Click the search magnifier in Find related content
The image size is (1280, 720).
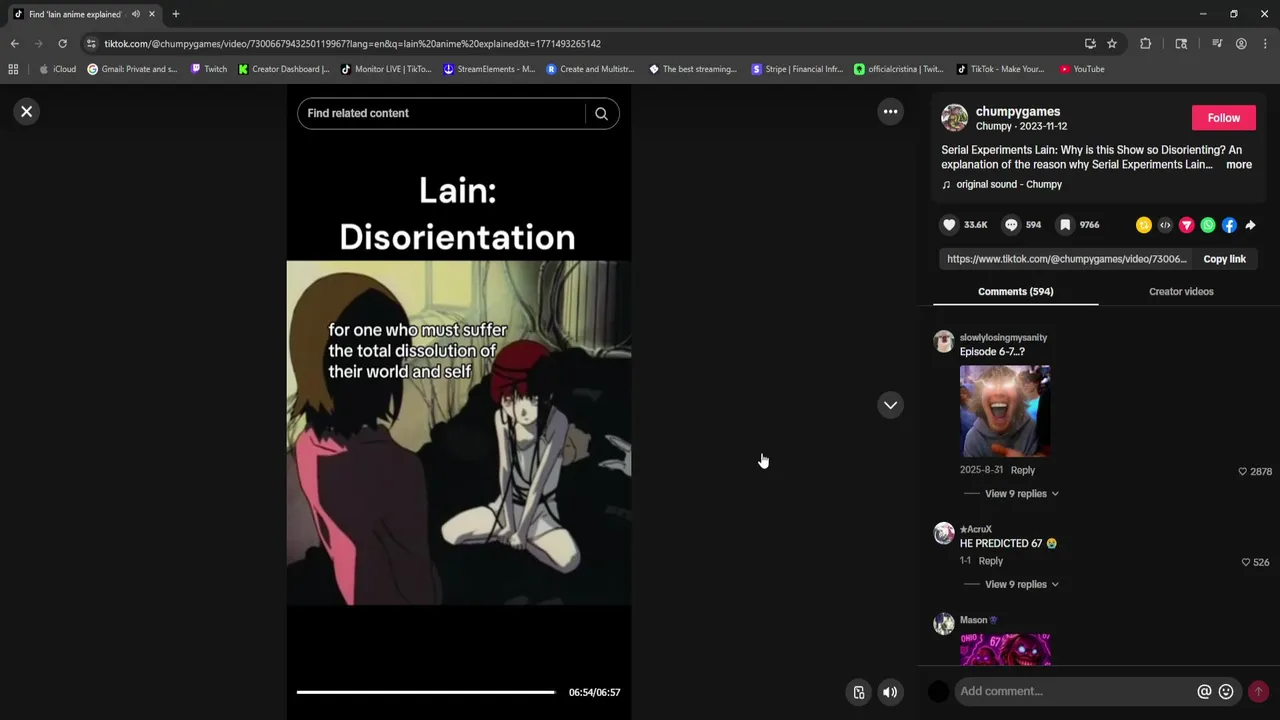point(601,113)
